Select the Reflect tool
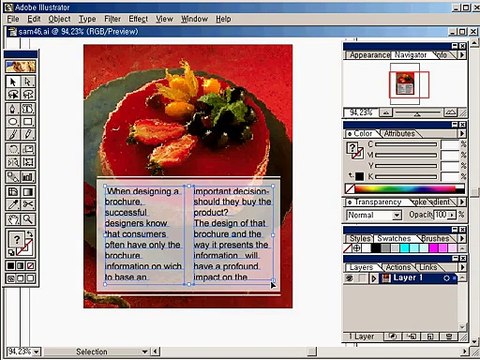This screenshot has height=360, width=480. coord(13,162)
